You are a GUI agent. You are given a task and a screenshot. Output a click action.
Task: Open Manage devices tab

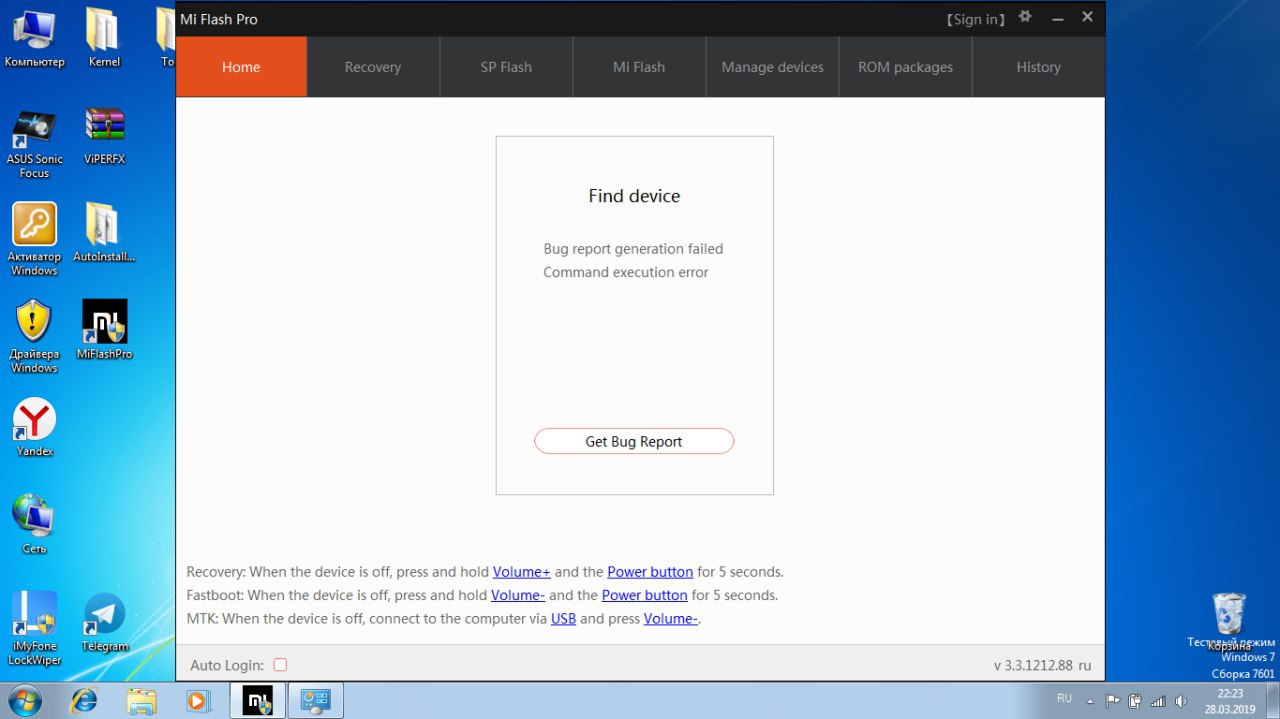click(x=772, y=67)
